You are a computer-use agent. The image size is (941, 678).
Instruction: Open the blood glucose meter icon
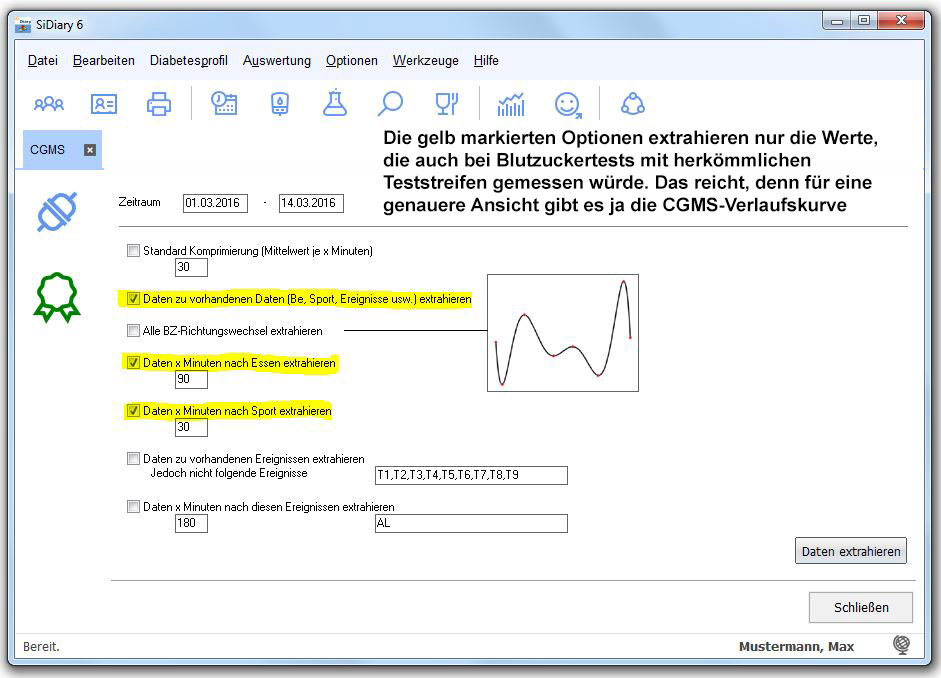click(281, 103)
